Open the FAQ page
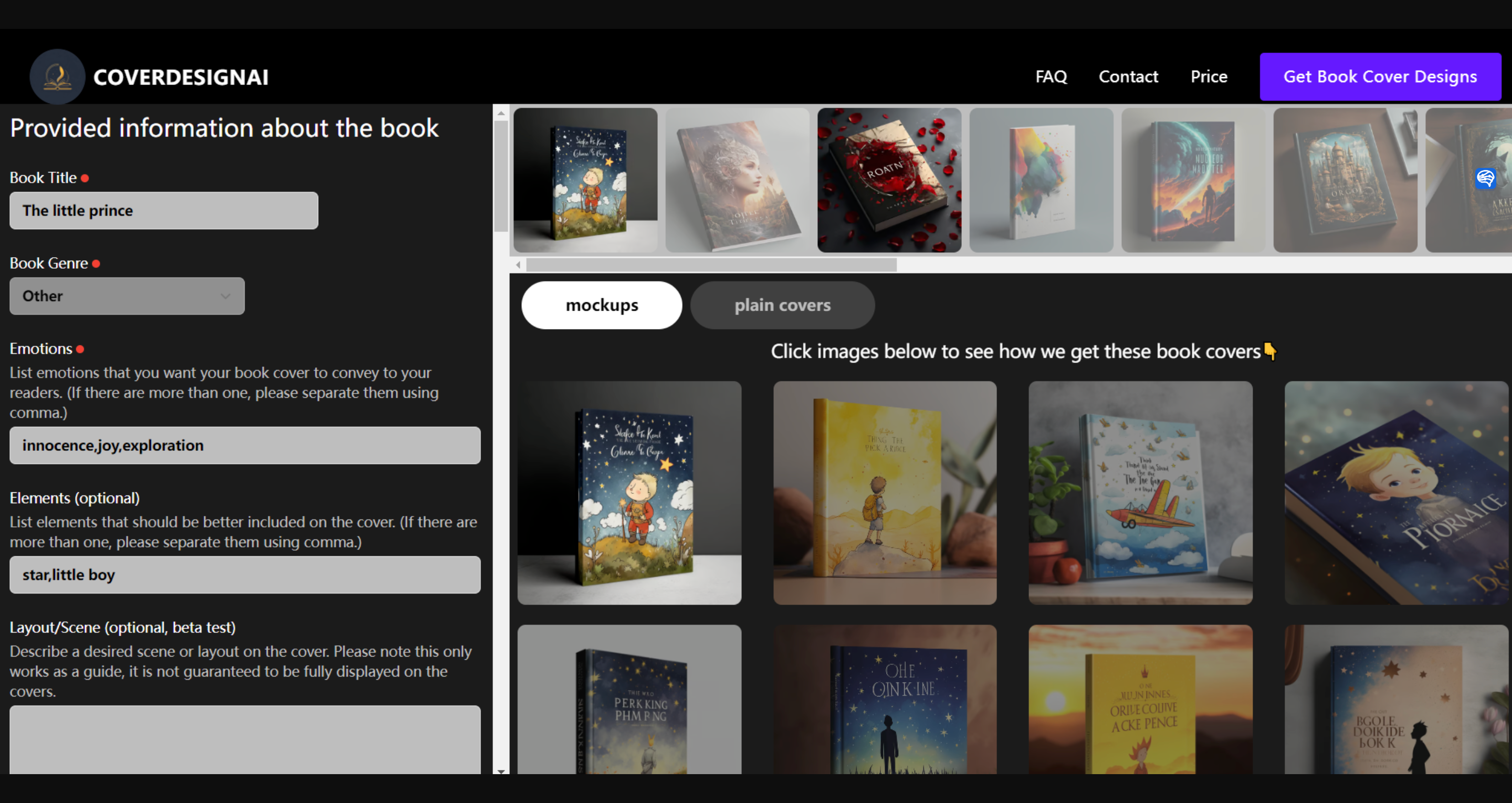 1051,76
